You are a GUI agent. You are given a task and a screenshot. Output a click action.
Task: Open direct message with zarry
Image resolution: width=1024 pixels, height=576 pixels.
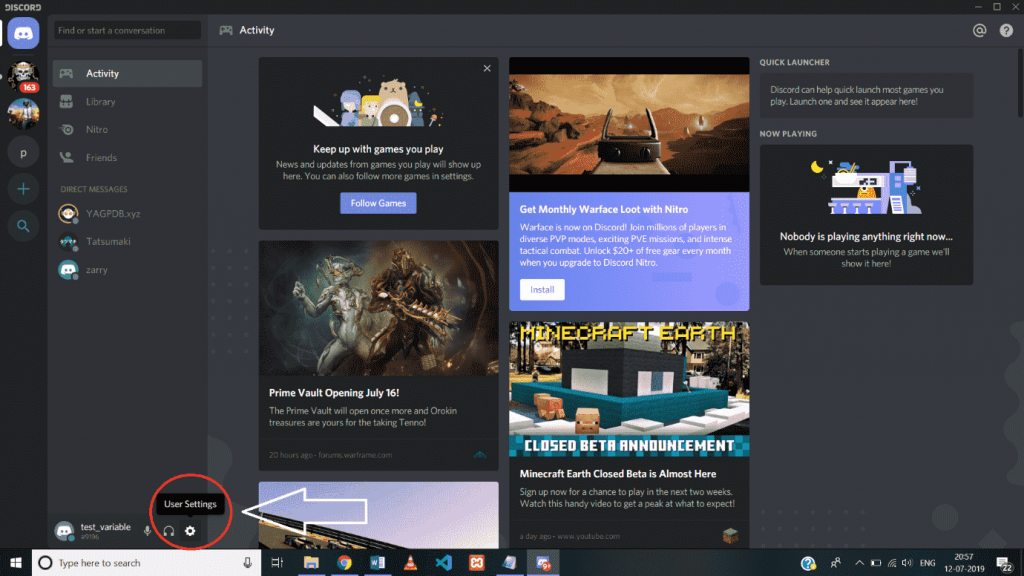[127, 270]
